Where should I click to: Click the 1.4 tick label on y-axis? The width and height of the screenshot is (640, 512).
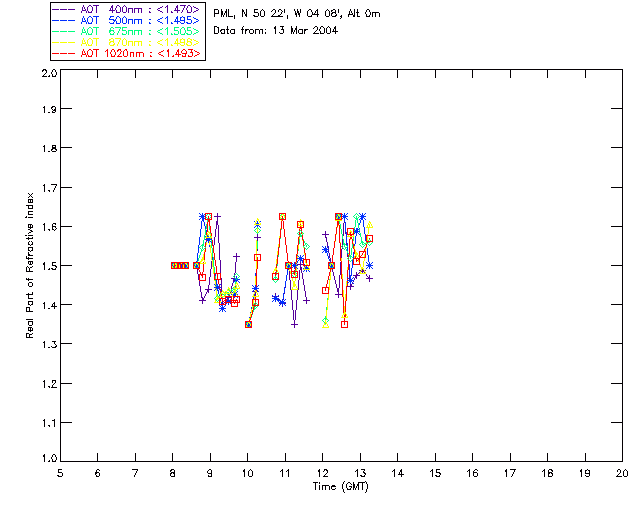pos(49,305)
